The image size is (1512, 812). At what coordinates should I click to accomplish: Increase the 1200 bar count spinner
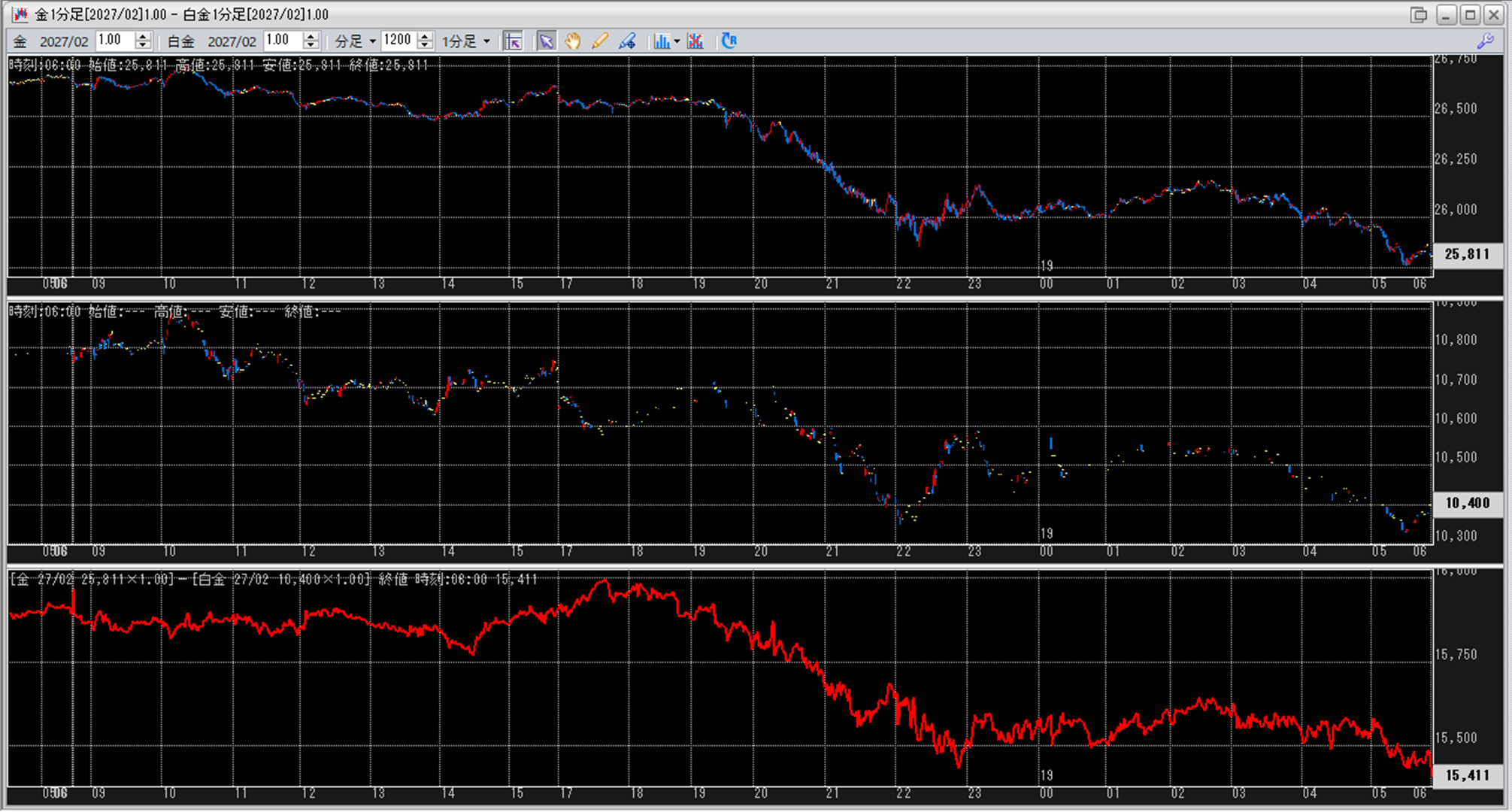[425, 36]
